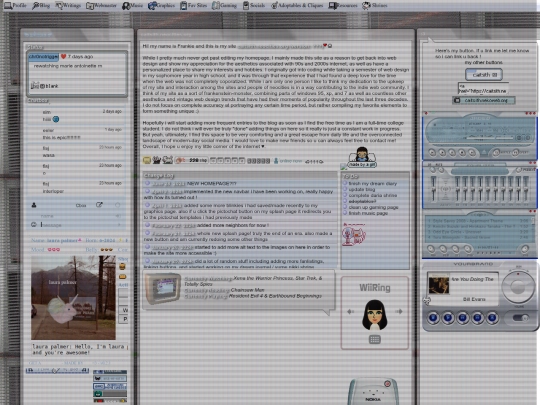The image size is (540, 405).
Task: Click the YOURBRAND player click wheel center
Action: tap(518, 287)
